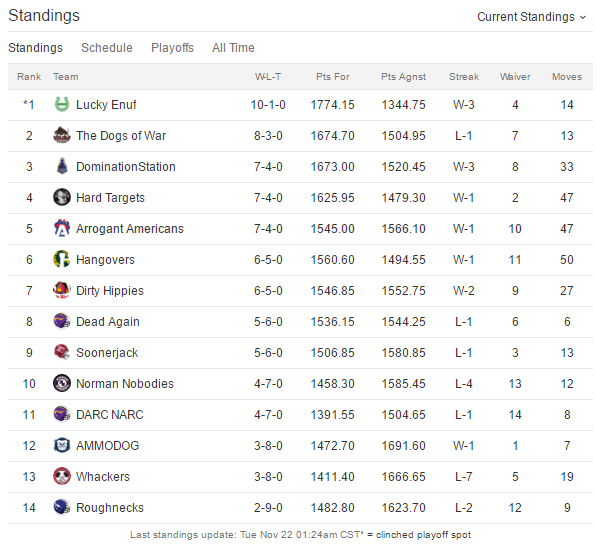This screenshot has width=597, height=555.
Task: Click the Pts For column header
Action: pos(332,77)
